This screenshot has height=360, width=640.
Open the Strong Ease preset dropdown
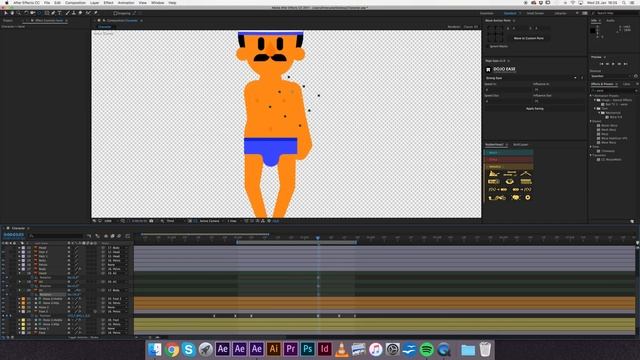pos(531,78)
